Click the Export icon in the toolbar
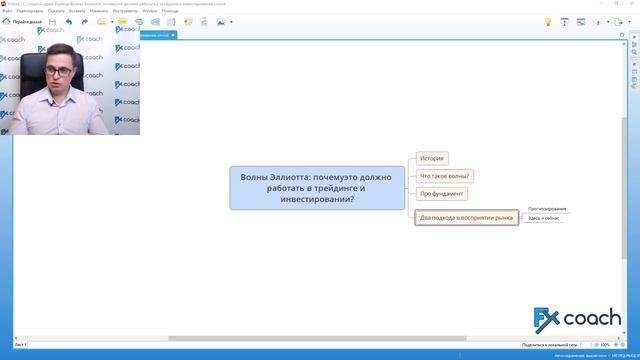The image size is (640, 360). point(619,22)
